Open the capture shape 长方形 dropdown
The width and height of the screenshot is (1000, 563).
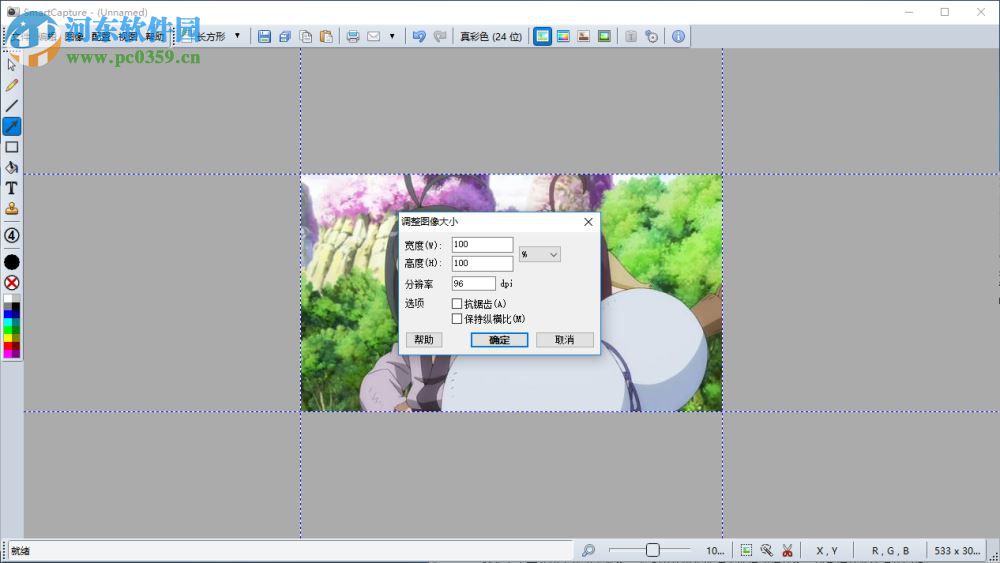pyautogui.click(x=237, y=36)
